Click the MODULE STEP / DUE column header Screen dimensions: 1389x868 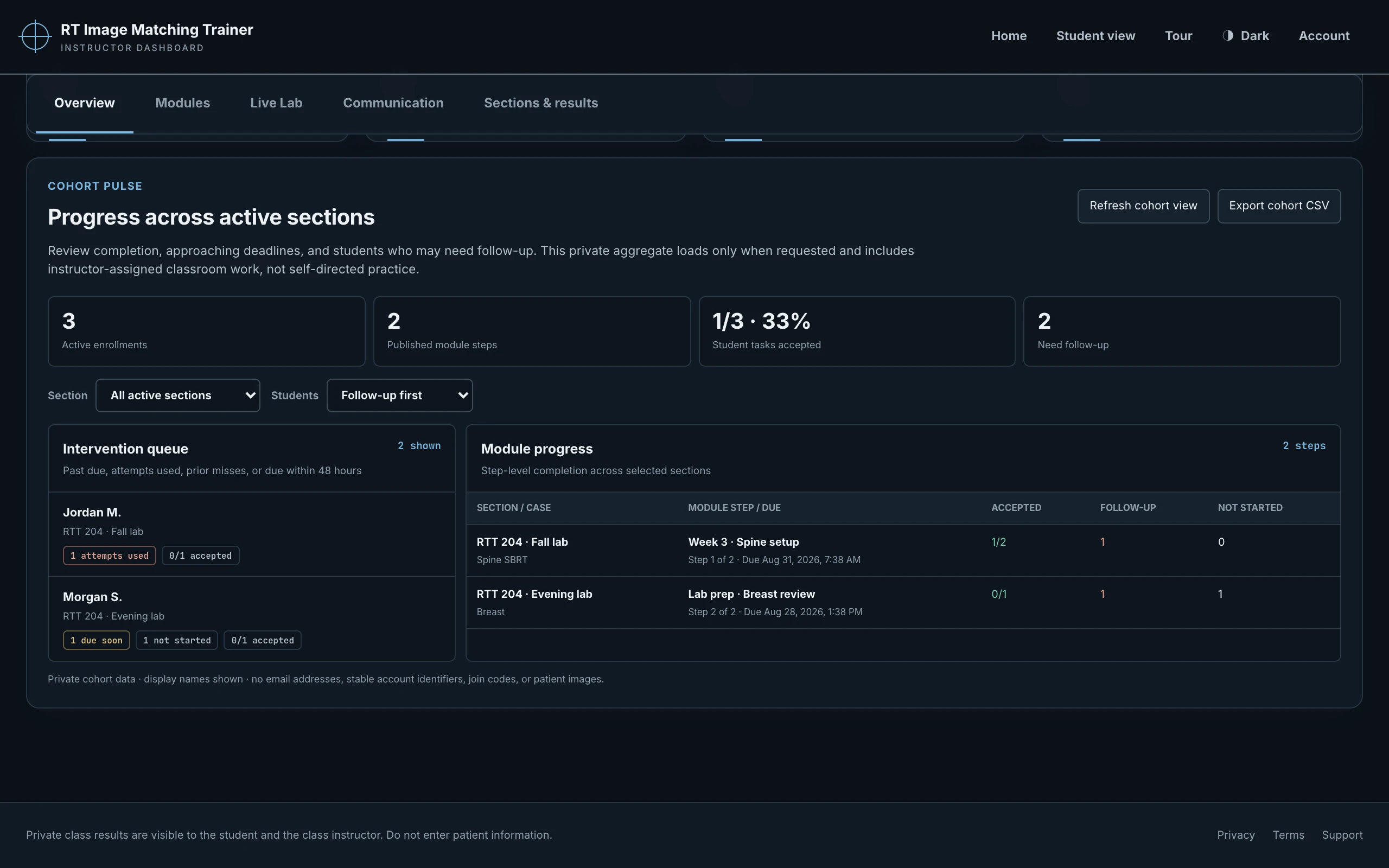pos(734,508)
